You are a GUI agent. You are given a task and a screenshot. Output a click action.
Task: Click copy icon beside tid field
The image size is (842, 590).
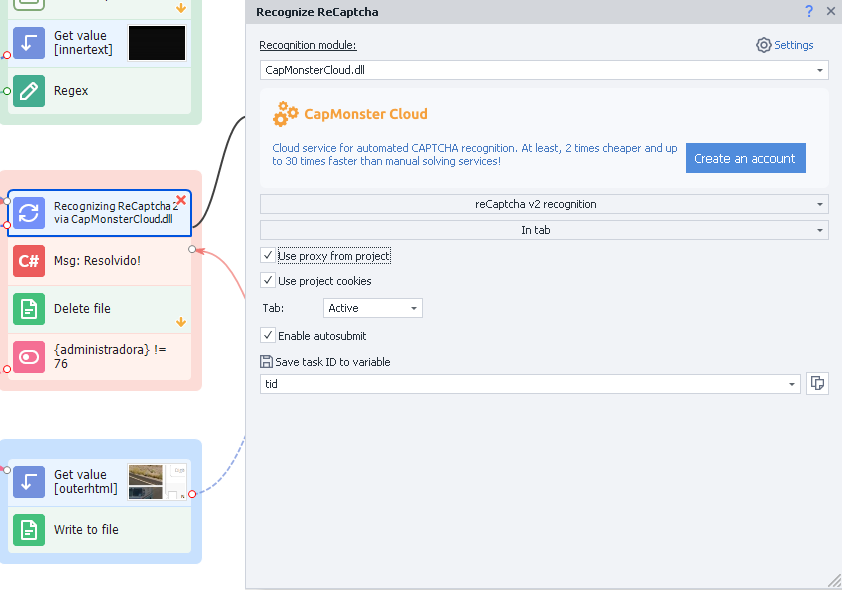coord(818,383)
